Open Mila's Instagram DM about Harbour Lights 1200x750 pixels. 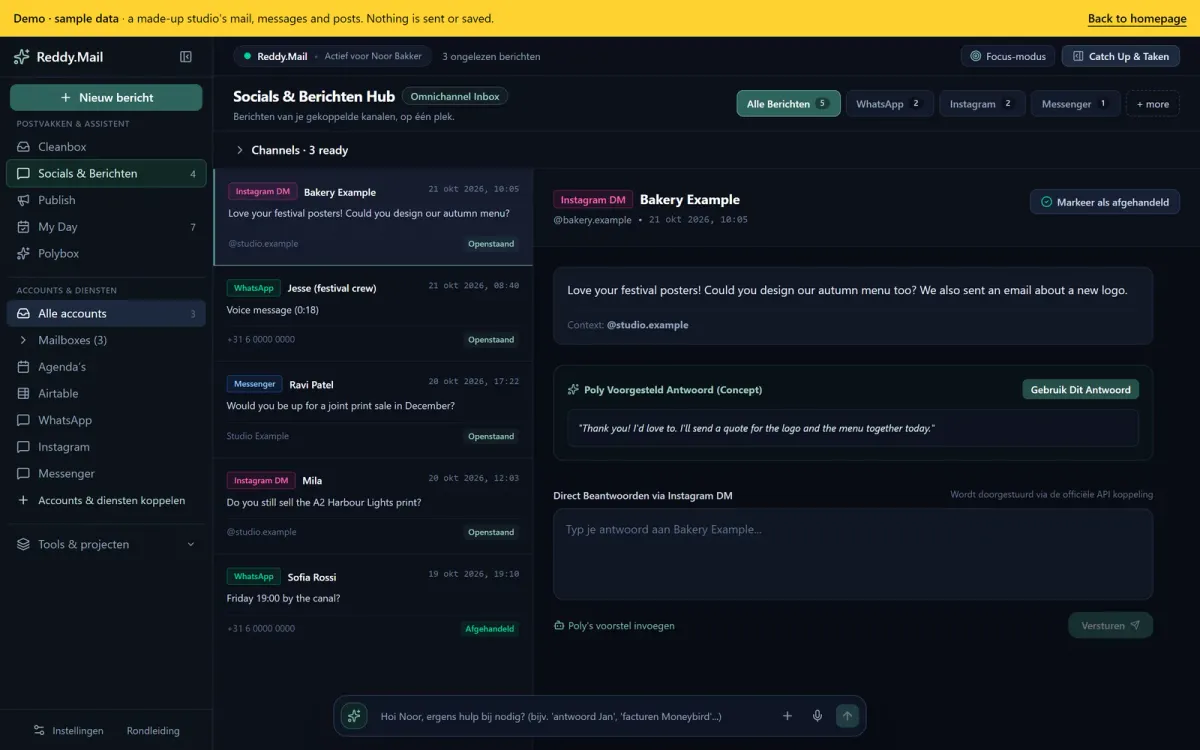373,506
